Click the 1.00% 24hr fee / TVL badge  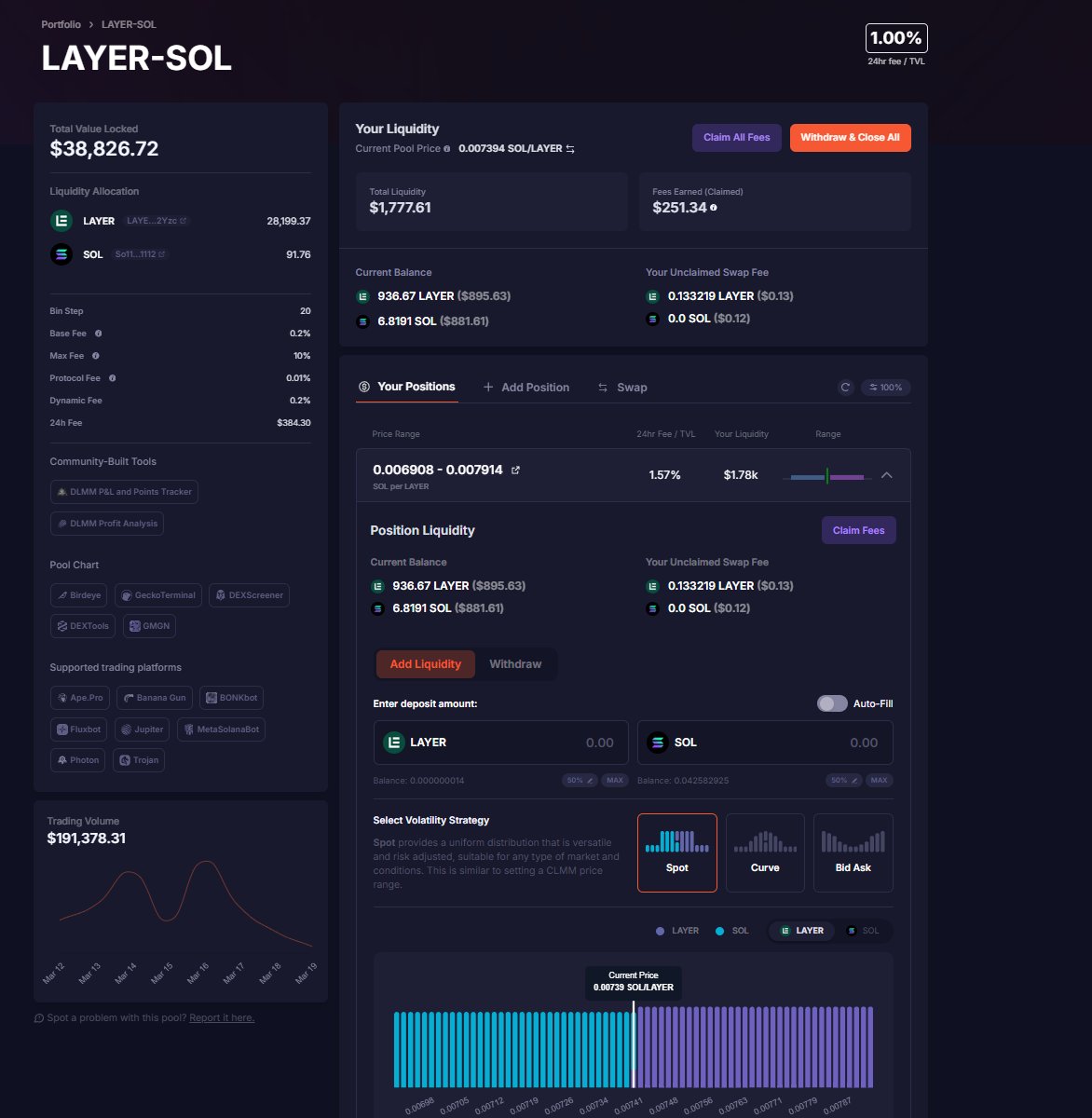click(896, 38)
